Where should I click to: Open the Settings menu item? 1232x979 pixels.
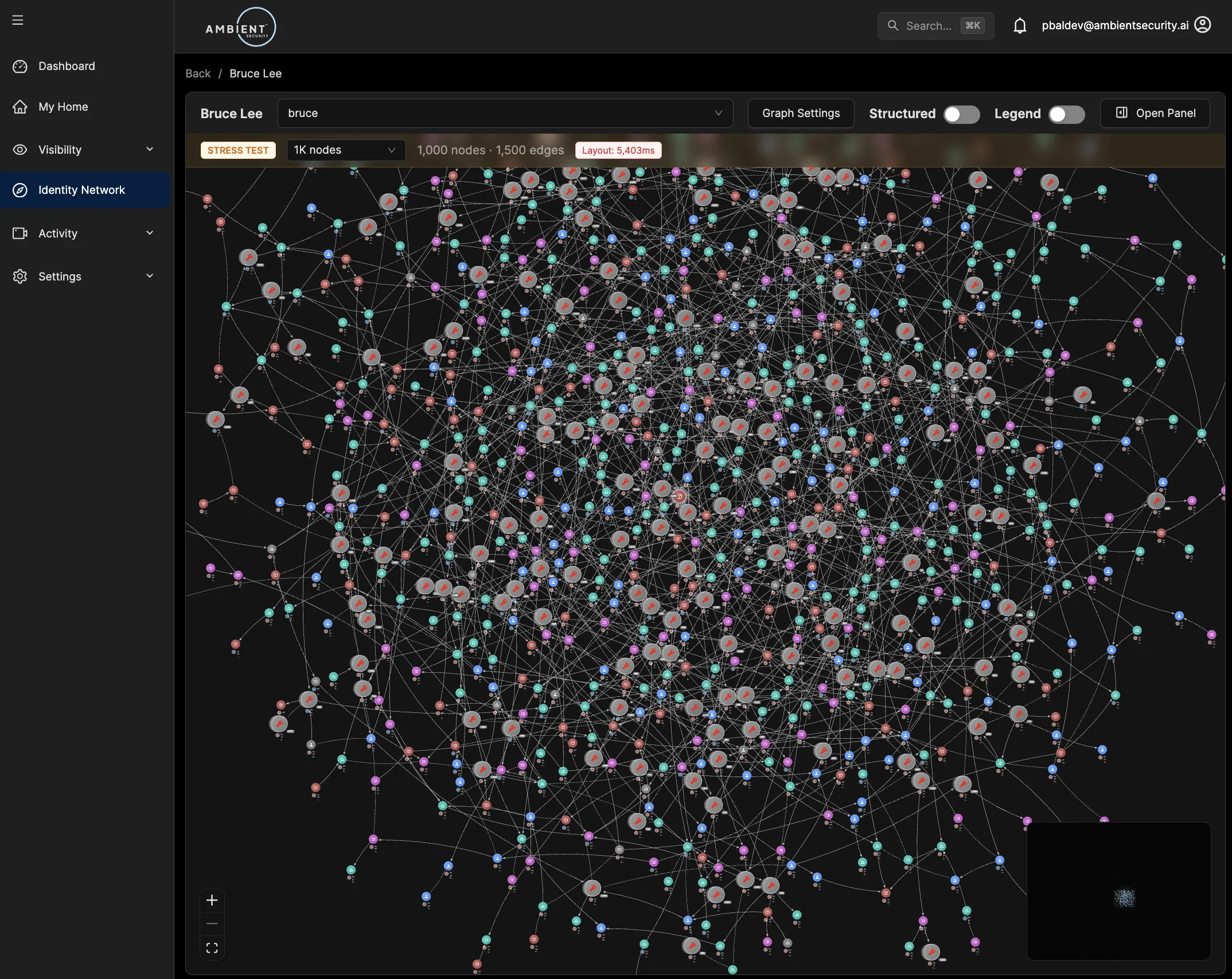point(85,276)
